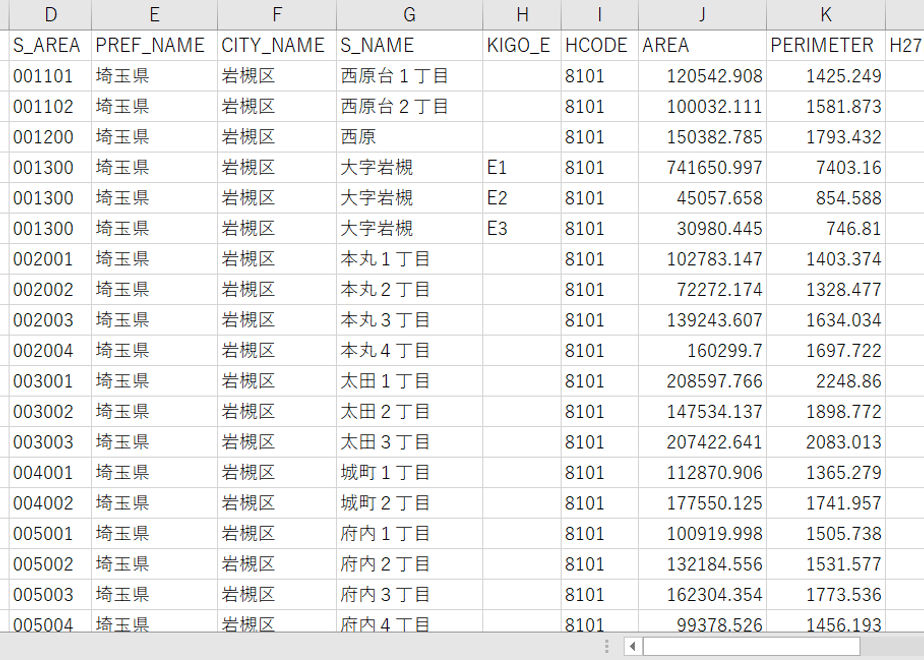This screenshot has height=660, width=924.
Task: Select column K header
Action: point(826,15)
